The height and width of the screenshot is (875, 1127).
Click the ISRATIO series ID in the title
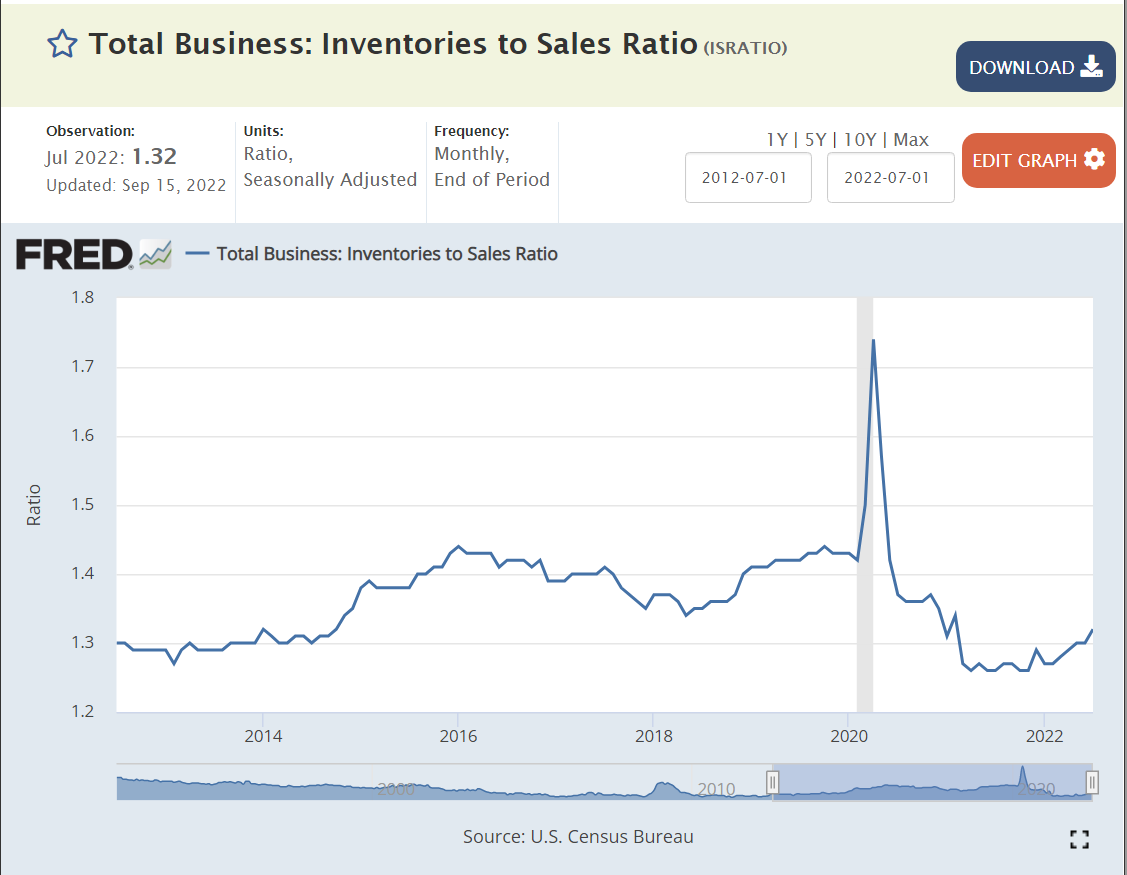click(745, 48)
